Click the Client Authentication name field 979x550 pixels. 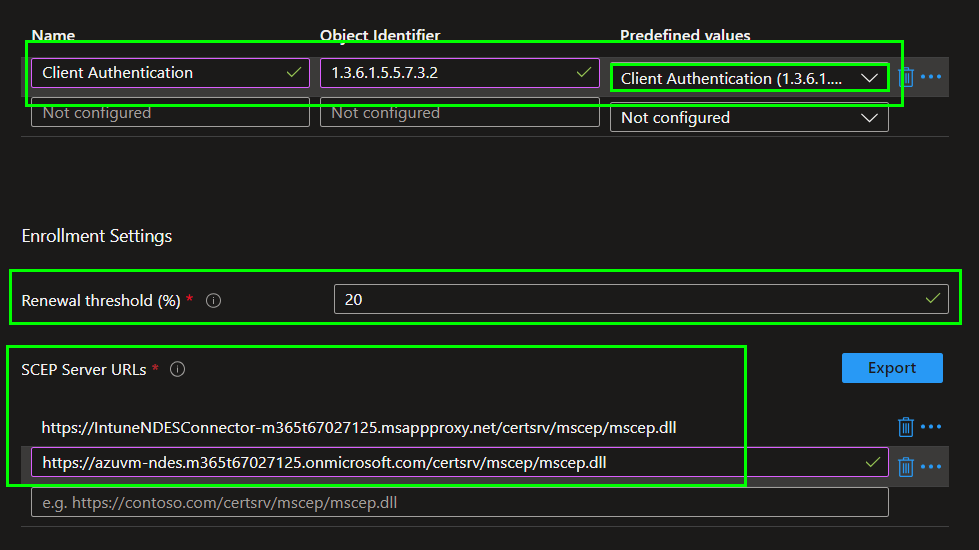[x=160, y=73]
